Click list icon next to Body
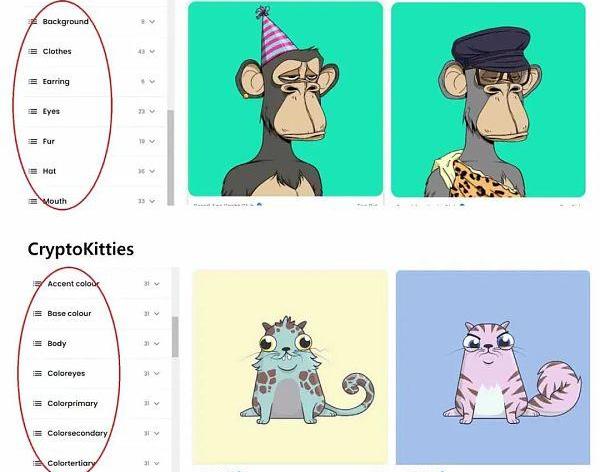Viewport: 600px width, 472px height. click(x=37, y=343)
